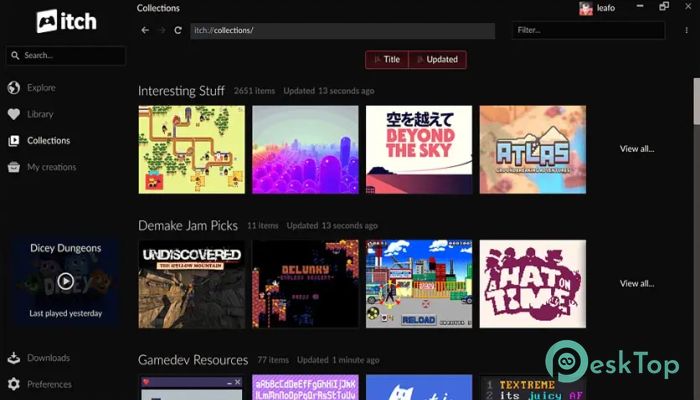This screenshot has height=400, width=700.
Task: Open the Dicey Dungeons last played card
Action: (x=66, y=281)
